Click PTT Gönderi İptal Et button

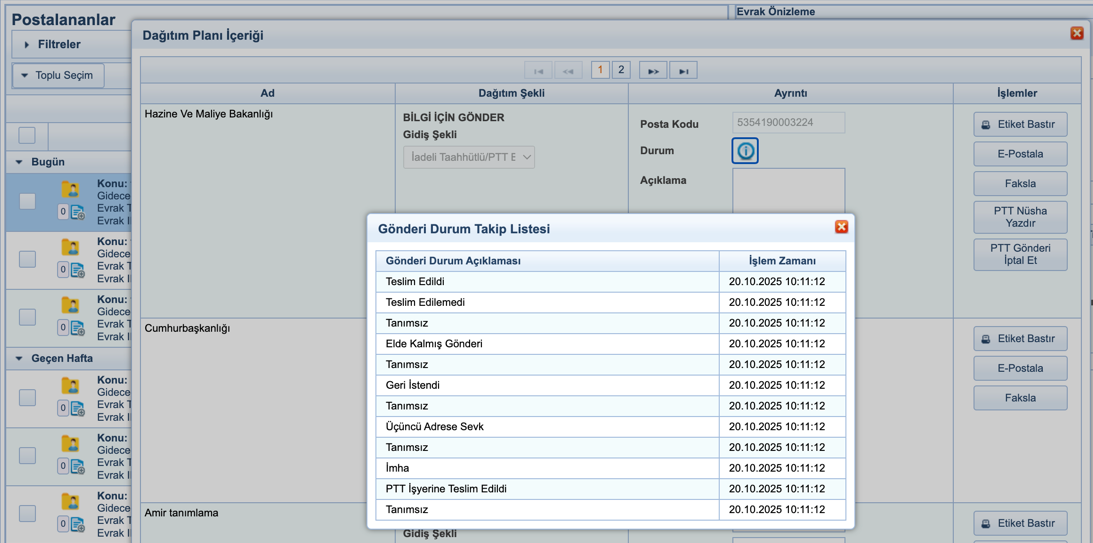click(x=1019, y=254)
